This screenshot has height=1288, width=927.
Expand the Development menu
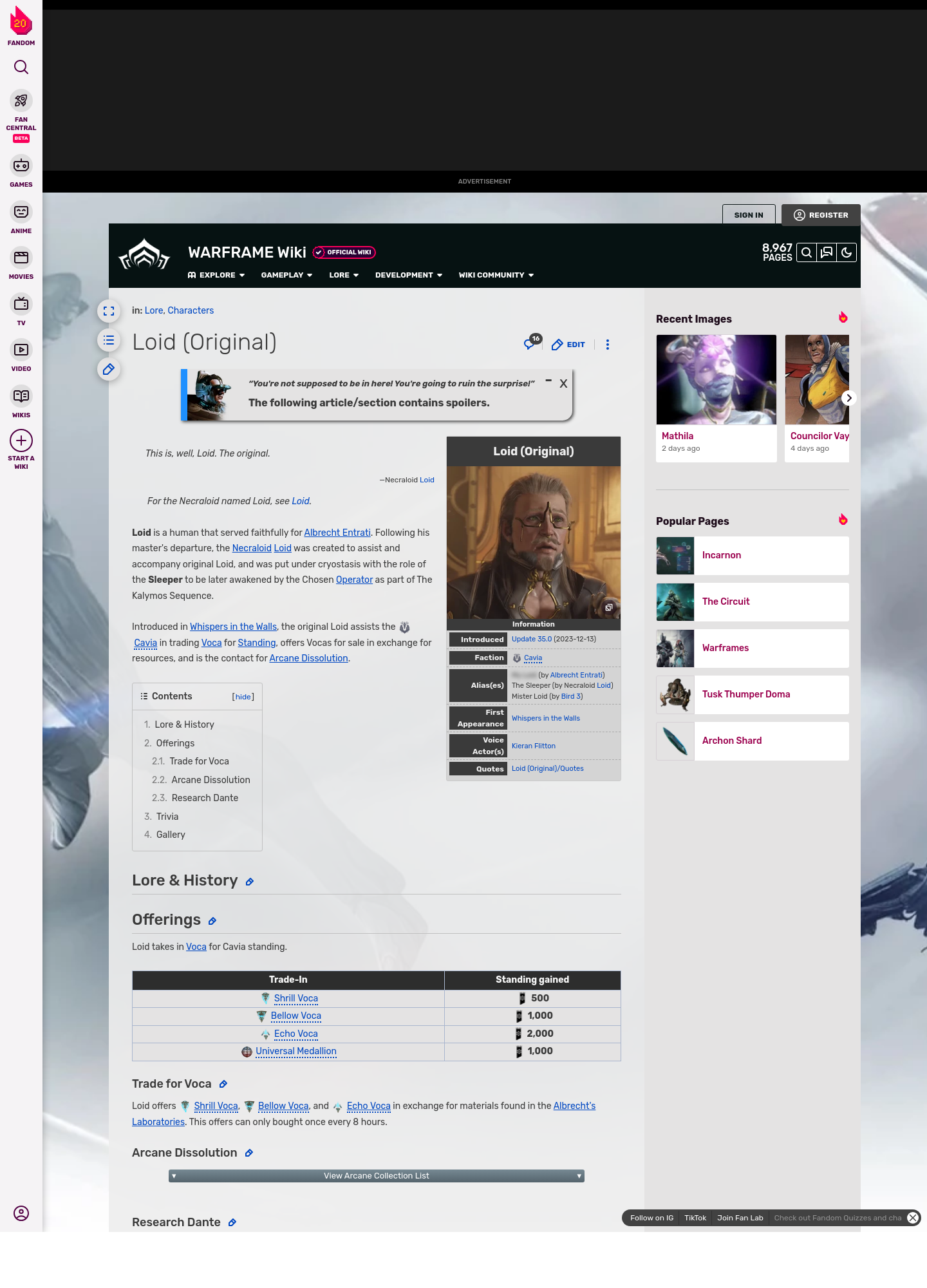tap(409, 275)
